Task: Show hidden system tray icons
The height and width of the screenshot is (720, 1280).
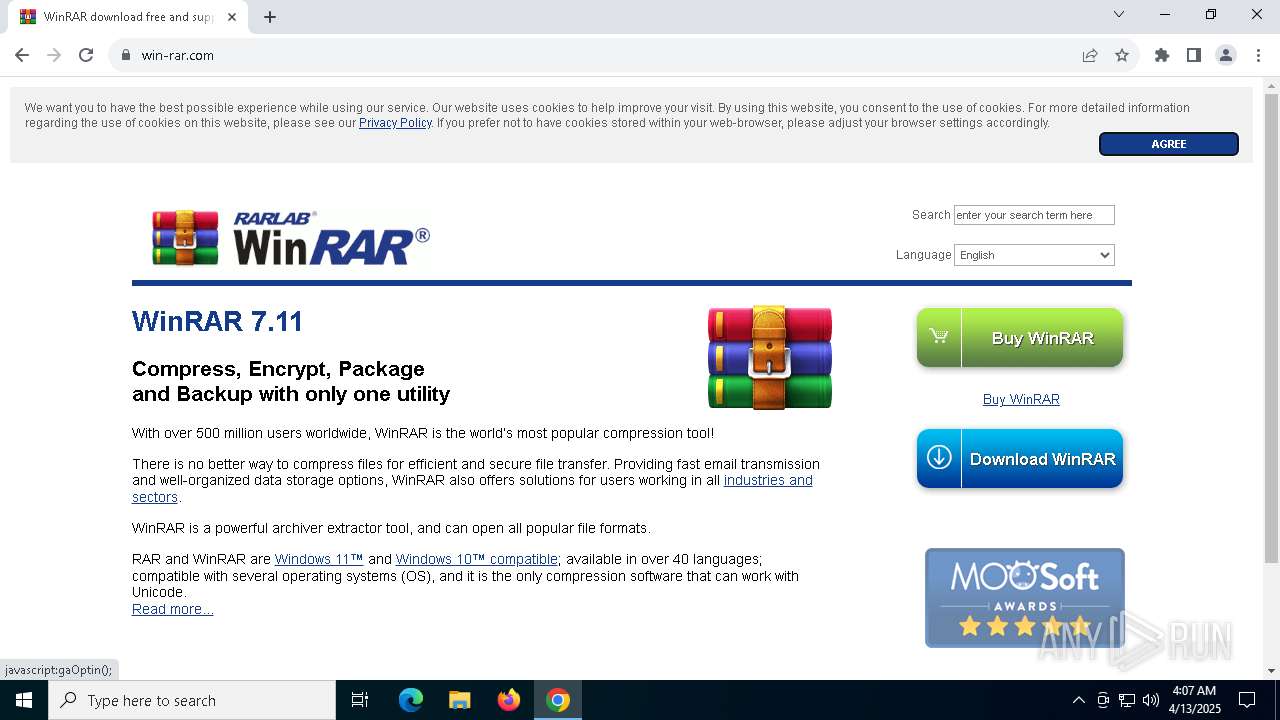Action: (x=1078, y=700)
